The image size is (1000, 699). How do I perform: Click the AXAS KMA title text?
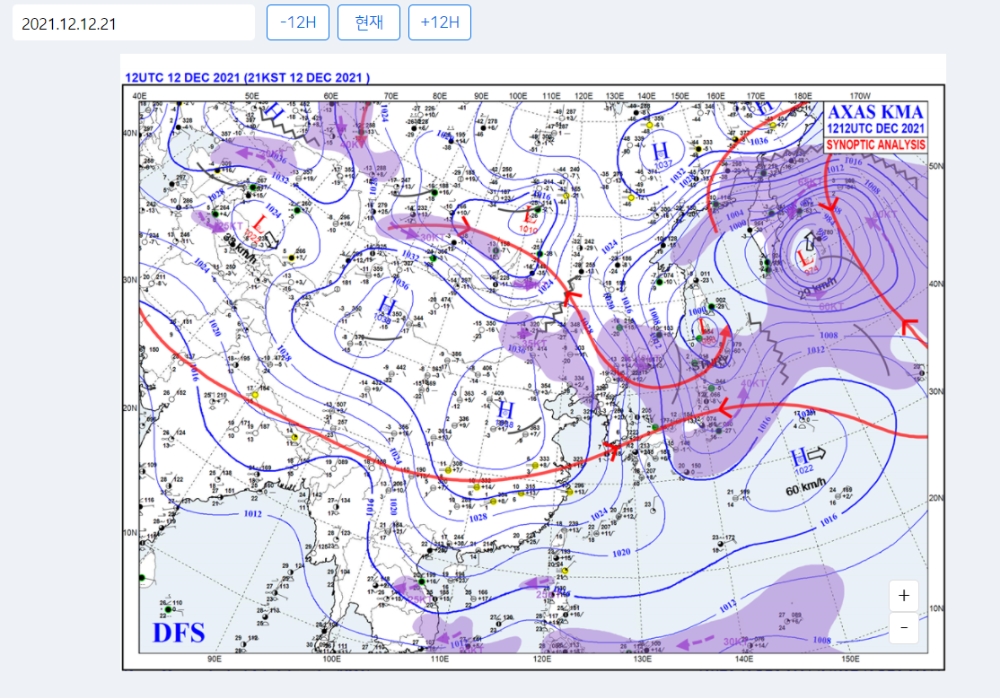coord(875,112)
